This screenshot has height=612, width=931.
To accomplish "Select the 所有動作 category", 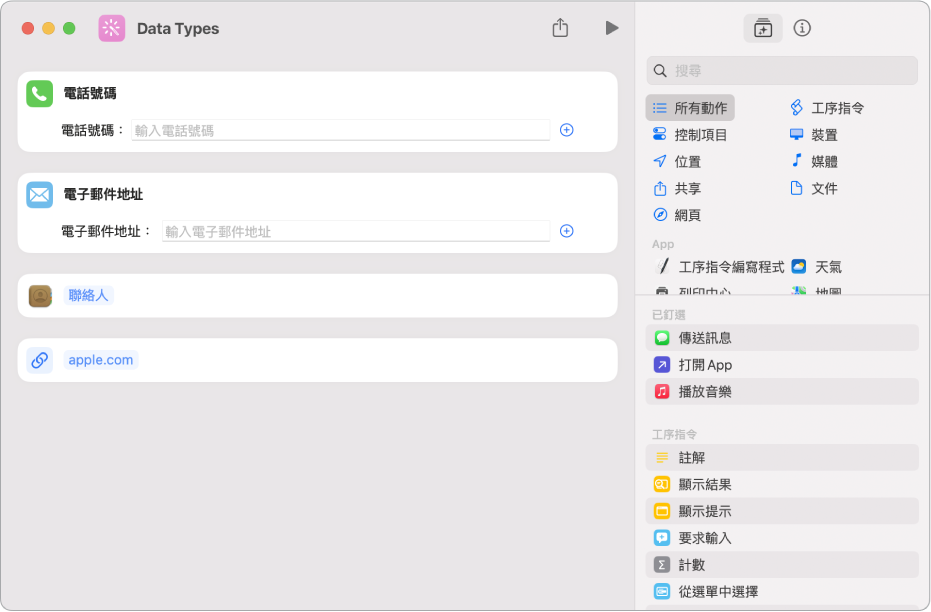I will coord(690,108).
